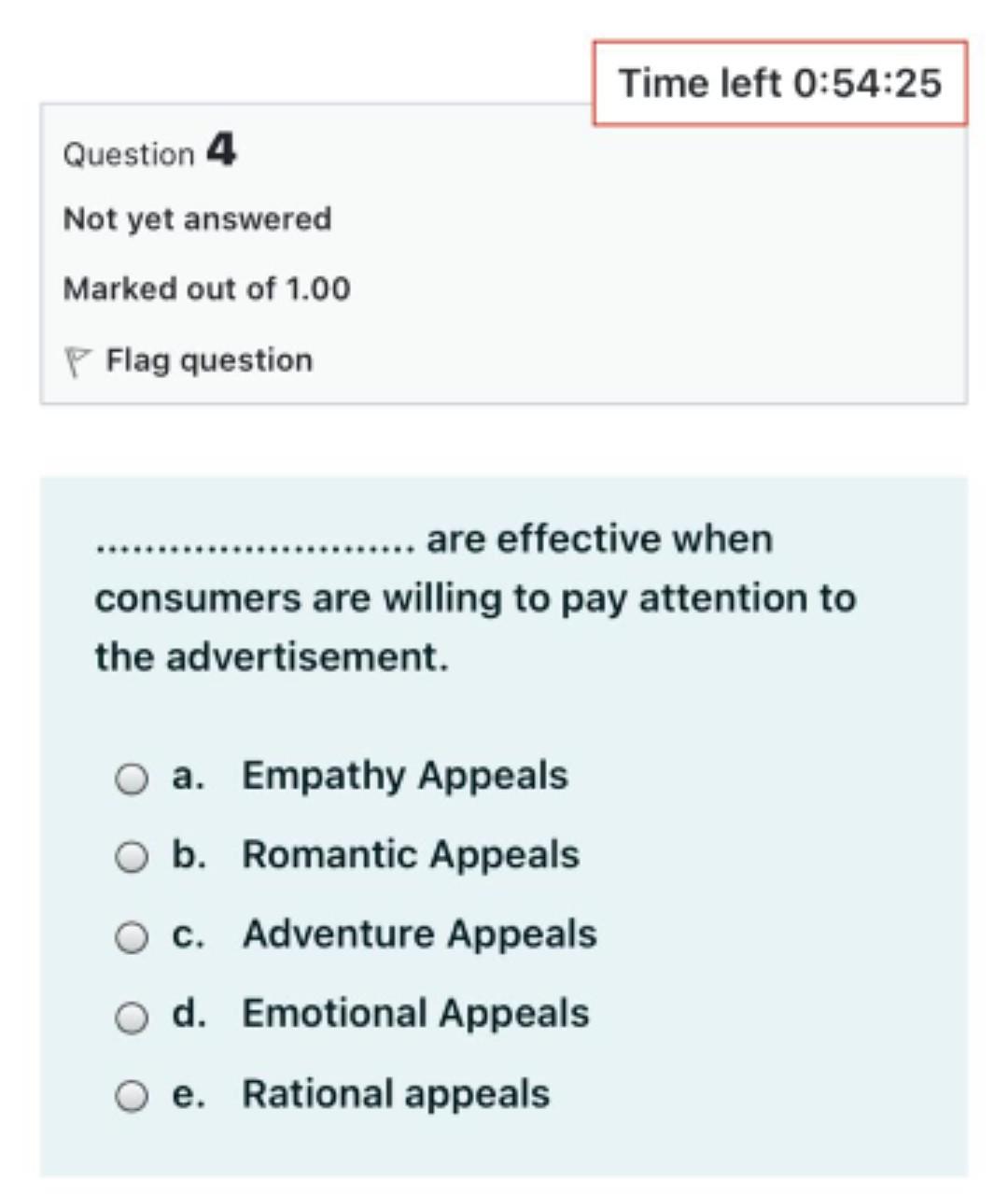Select the Rational appeals radio button
Image resolution: width=1008 pixels, height=1194 pixels.
point(132,1096)
